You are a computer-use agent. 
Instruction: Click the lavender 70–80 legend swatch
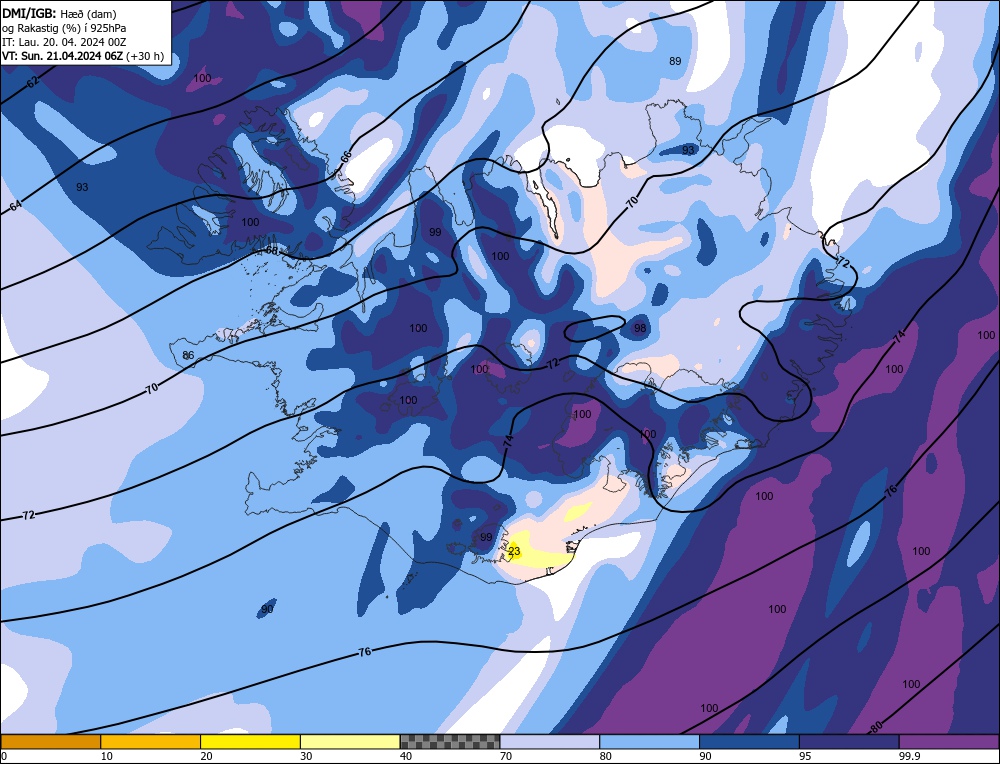pos(550,741)
